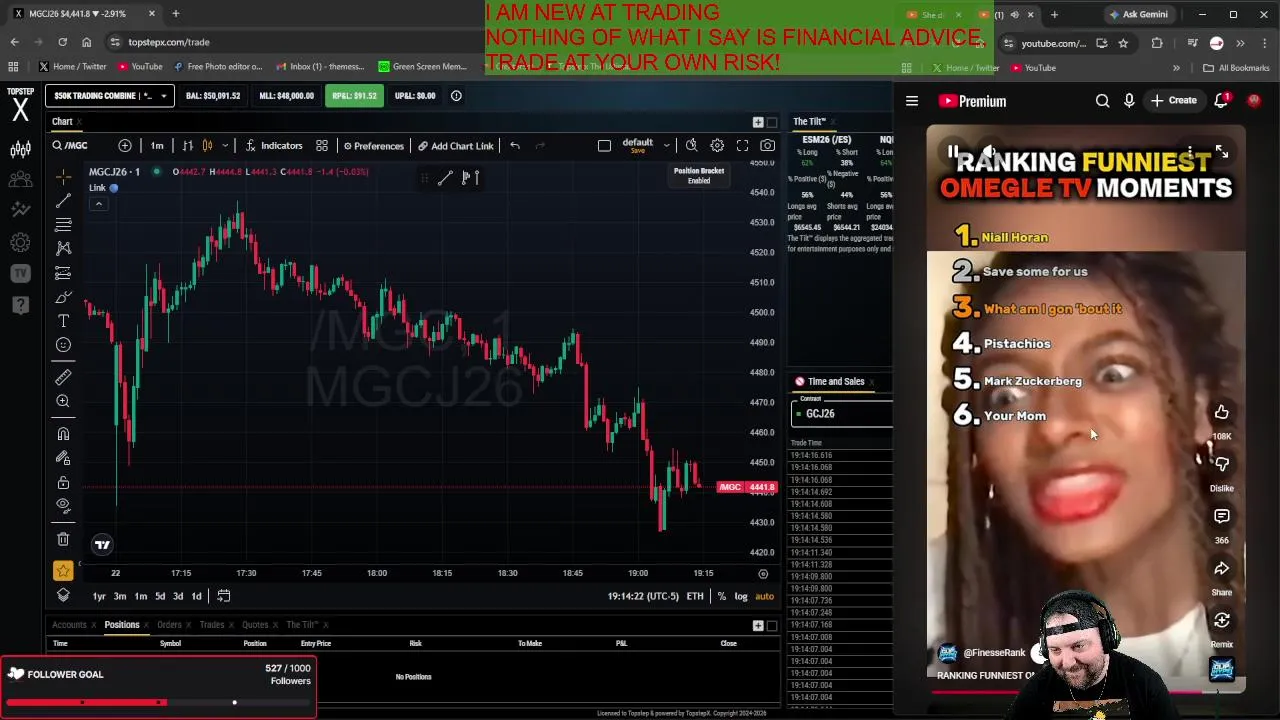Image resolution: width=1280 pixels, height=720 pixels.
Task: Select the trend line drawing tool
Action: [63, 201]
